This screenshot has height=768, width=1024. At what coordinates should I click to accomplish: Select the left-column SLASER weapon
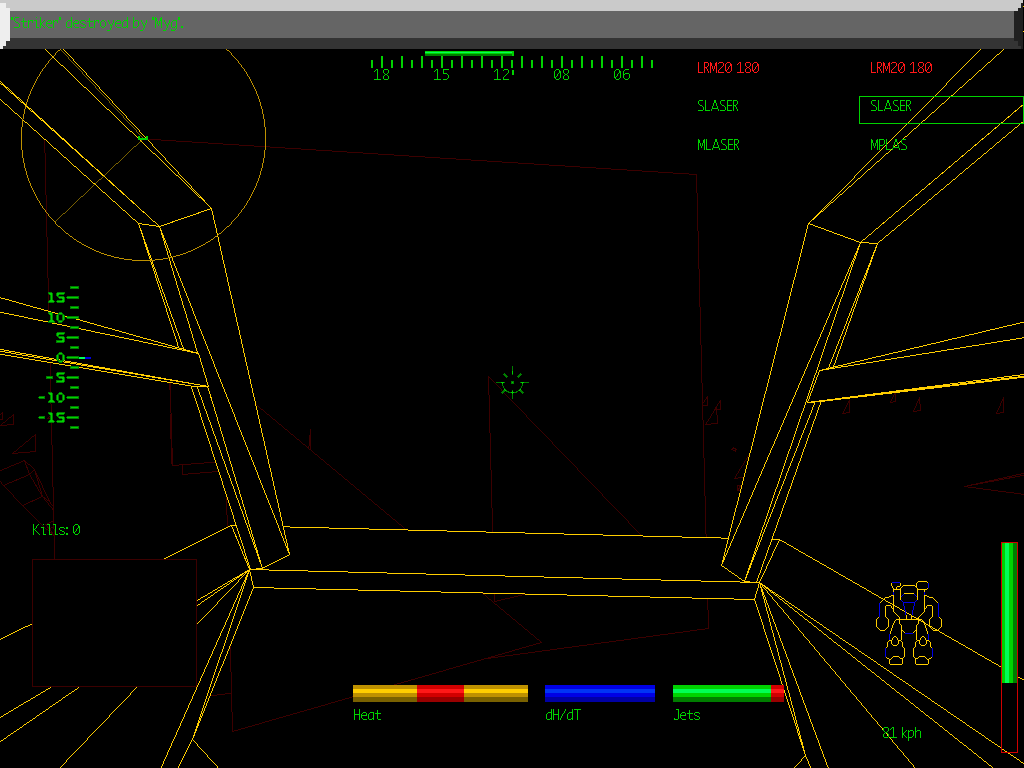tap(718, 106)
